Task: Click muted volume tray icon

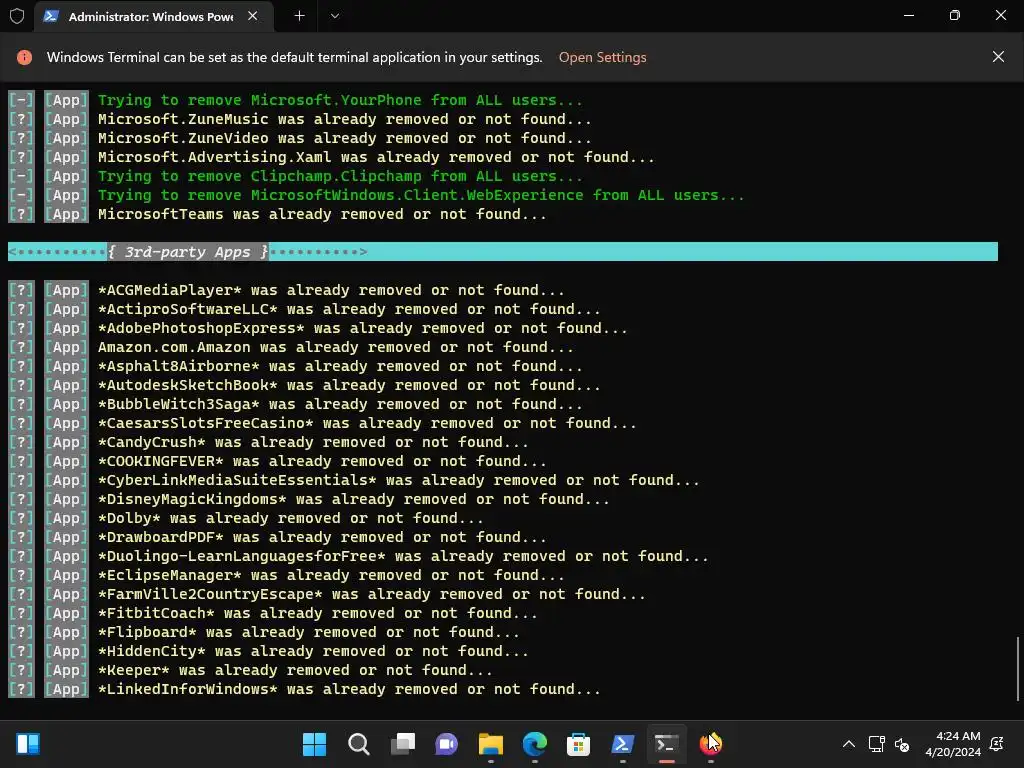Action: coord(901,744)
